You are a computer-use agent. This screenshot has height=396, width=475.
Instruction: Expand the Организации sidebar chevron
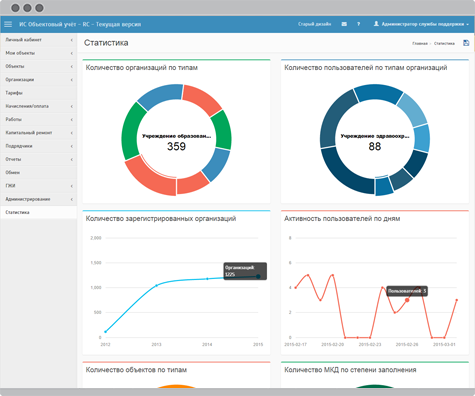pyautogui.click(x=72, y=80)
